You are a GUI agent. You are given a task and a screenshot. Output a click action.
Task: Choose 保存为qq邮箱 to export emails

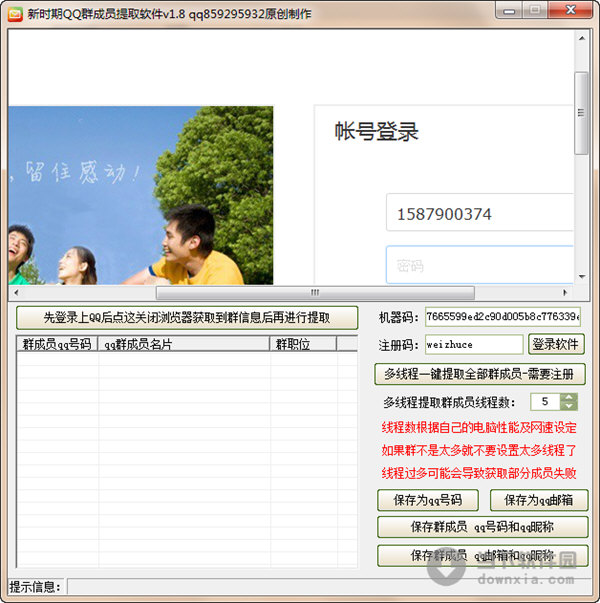[x=538, y=500]
